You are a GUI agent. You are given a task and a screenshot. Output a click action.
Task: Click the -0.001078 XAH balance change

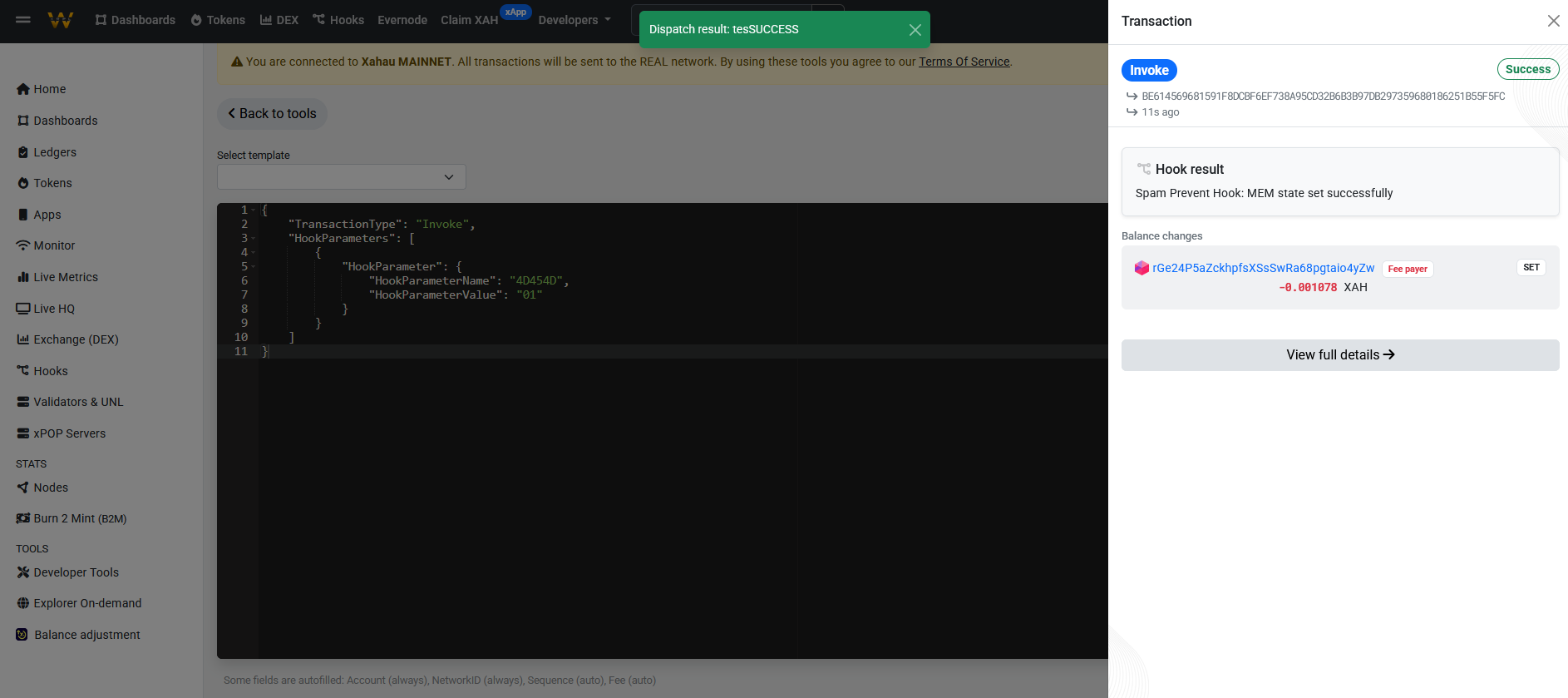1323,287
